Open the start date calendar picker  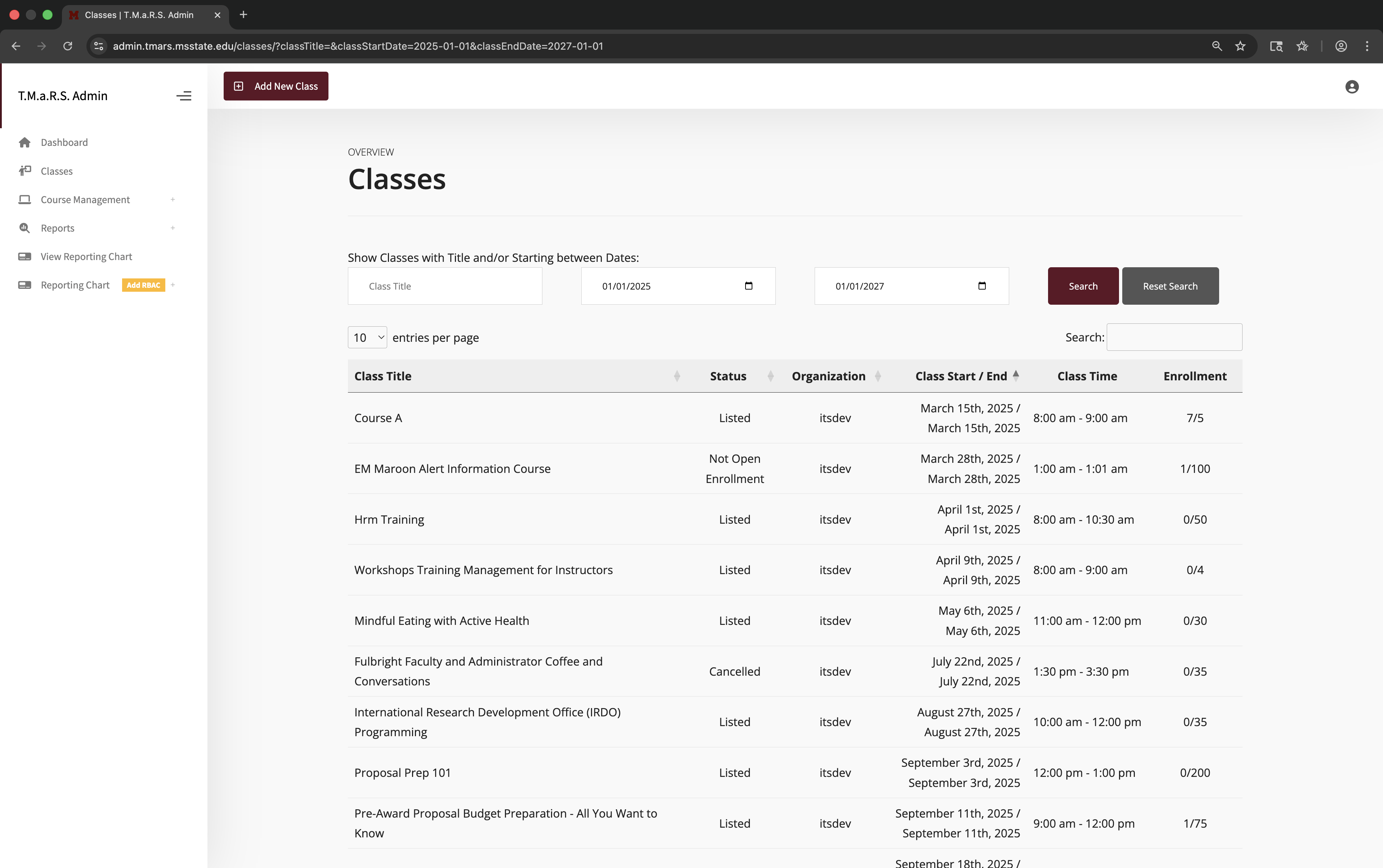(749, 285)
